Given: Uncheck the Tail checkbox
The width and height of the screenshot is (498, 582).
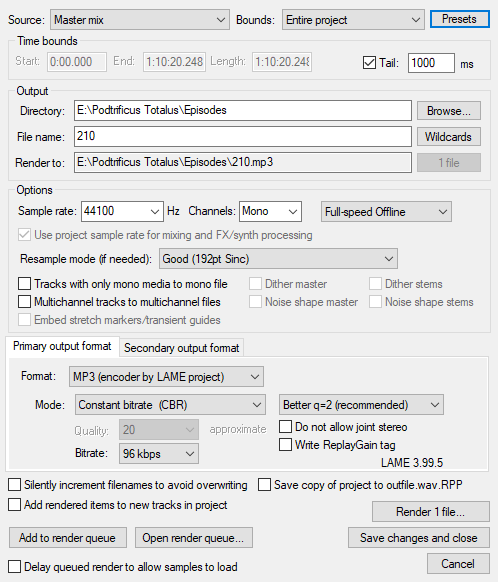Looking at the screenshot, I should click(x=369, y=62).
